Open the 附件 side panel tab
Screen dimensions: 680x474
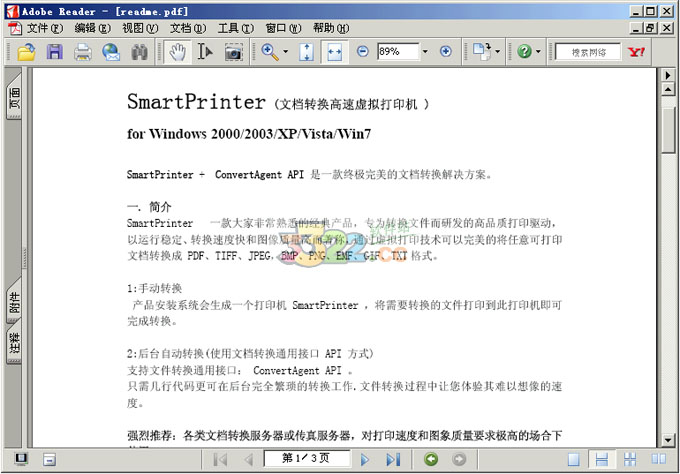click(14, 302)
